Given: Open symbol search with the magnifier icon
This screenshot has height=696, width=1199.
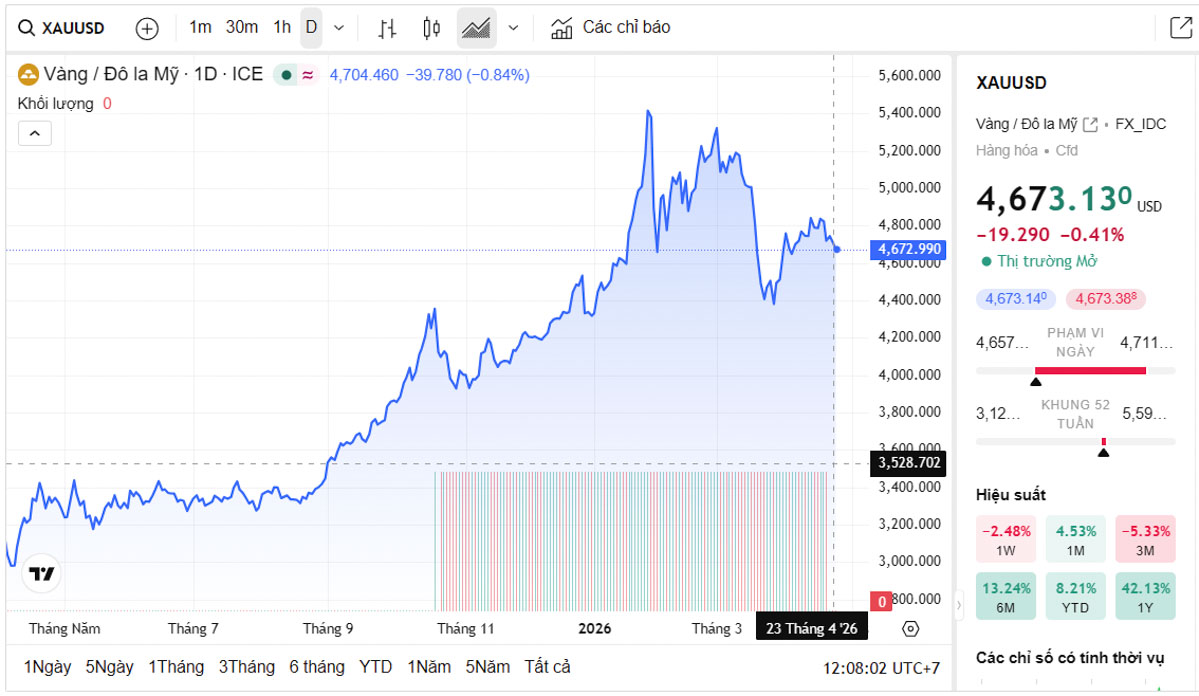Looking at the screenshot, I should tap(25, 27).
